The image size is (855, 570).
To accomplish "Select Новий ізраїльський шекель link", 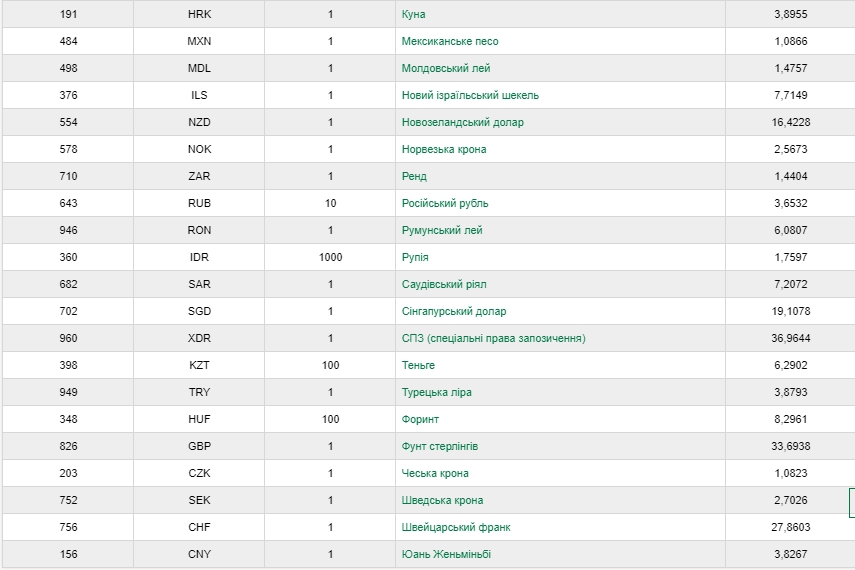I will point(470,95).
